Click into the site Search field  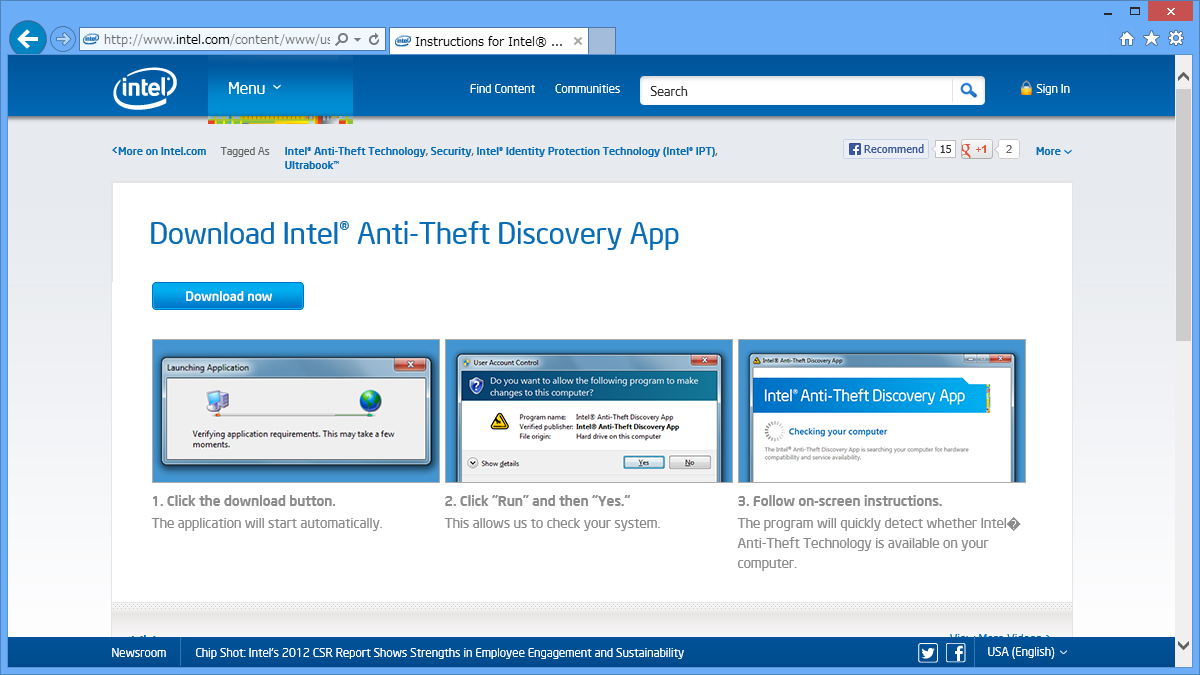pyautogui.click(x=795, y=90)
